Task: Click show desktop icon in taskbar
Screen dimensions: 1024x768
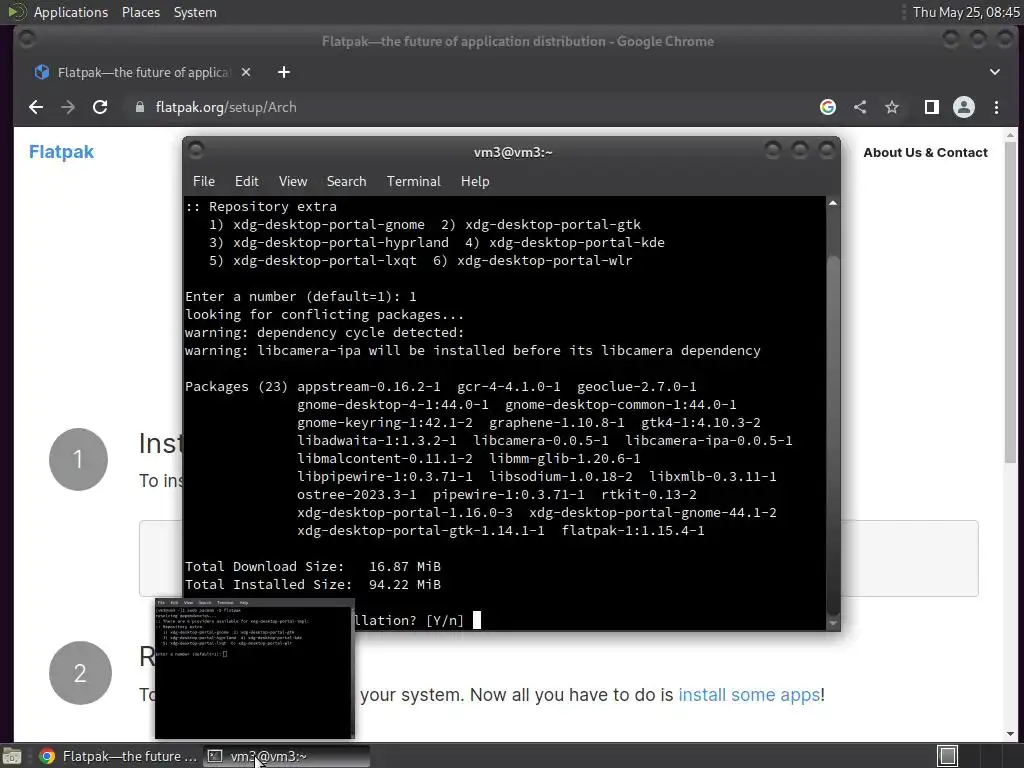Action: 12,756
